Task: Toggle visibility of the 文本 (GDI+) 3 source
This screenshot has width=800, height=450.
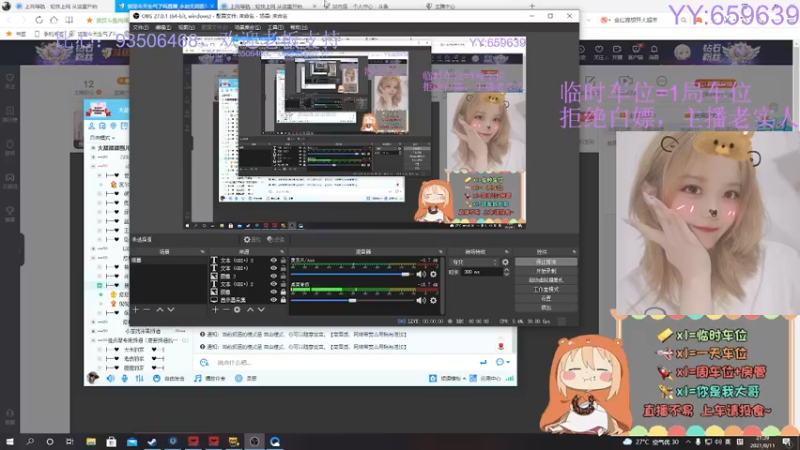Action: pos(273,261)
